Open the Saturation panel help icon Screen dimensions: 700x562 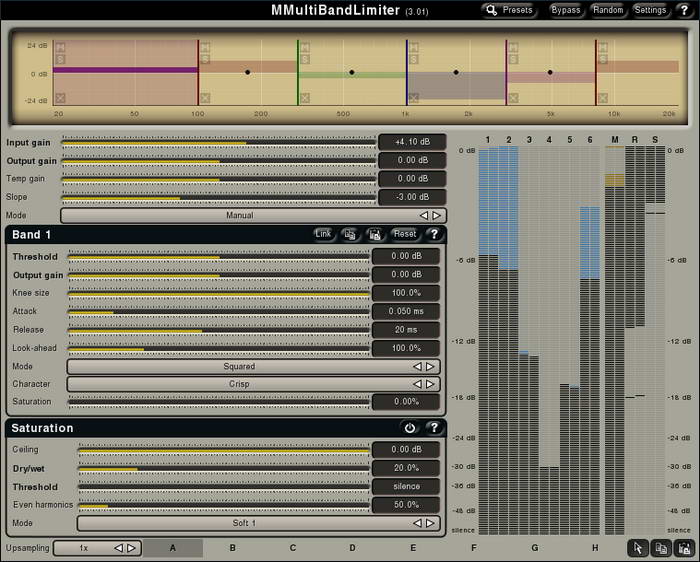point(434,428)
